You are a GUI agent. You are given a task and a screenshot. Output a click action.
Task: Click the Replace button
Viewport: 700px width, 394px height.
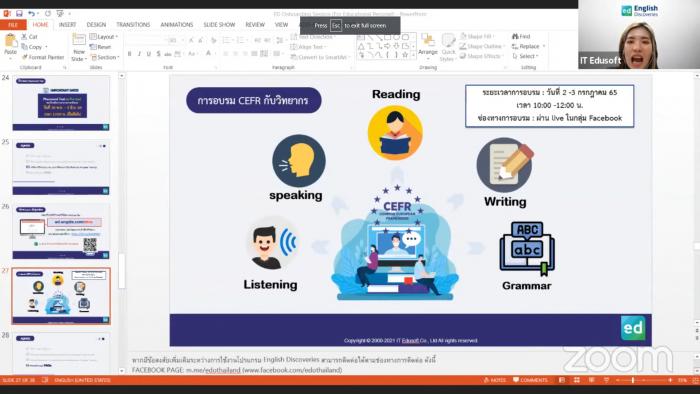click(529, 46)
